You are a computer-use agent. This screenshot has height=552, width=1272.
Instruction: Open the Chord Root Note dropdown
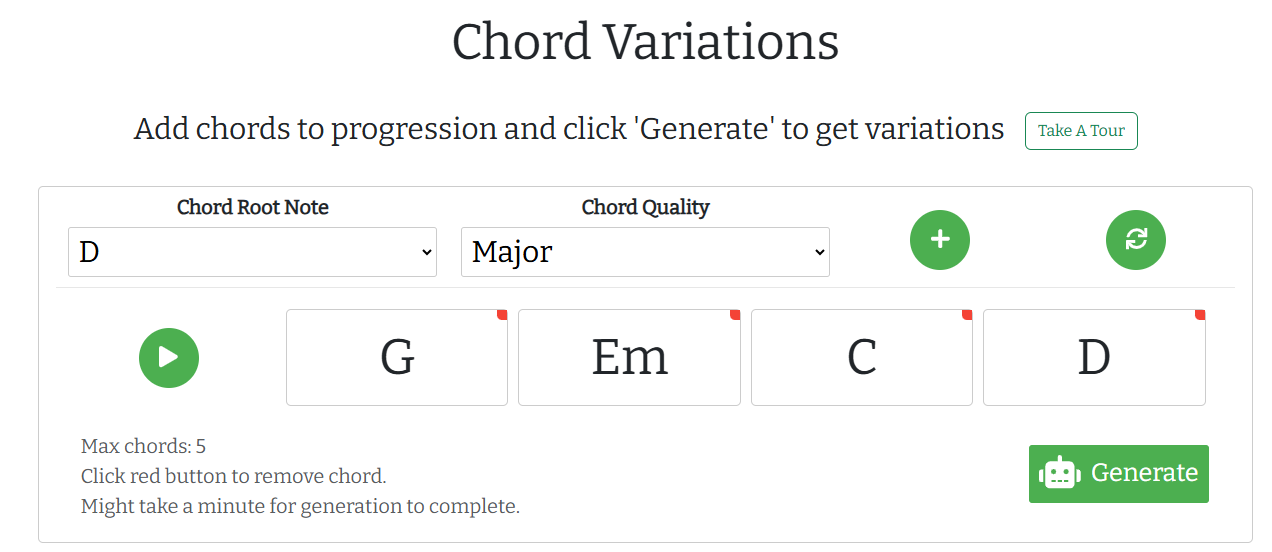click(252, 252)
